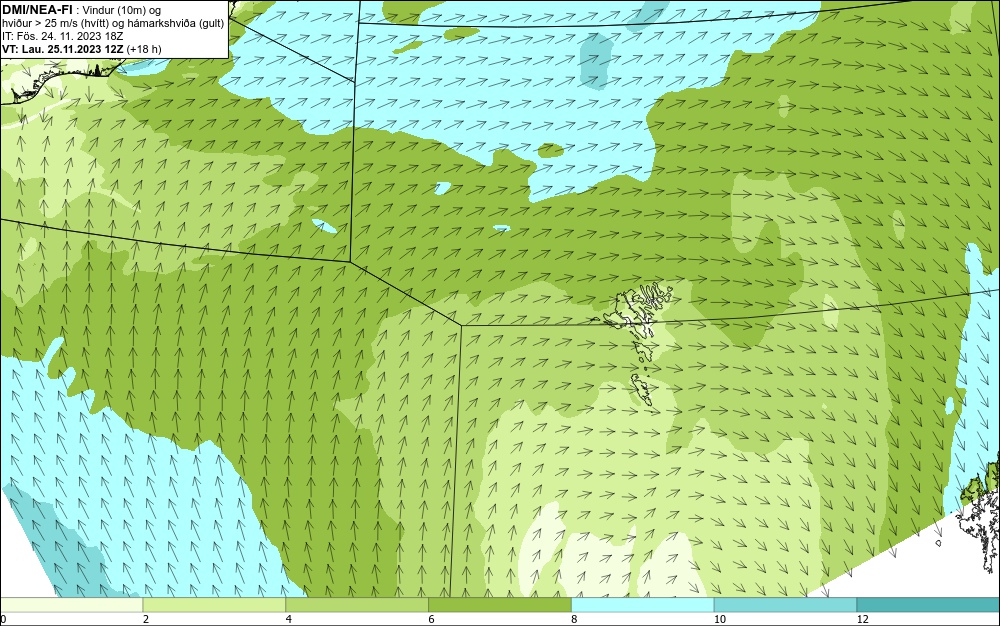1000x626 pixels.
Task: Click the 'VT: Lau. 25.11.2023 12Z' line
Action: pyautogui.click(x=82, y=48)
